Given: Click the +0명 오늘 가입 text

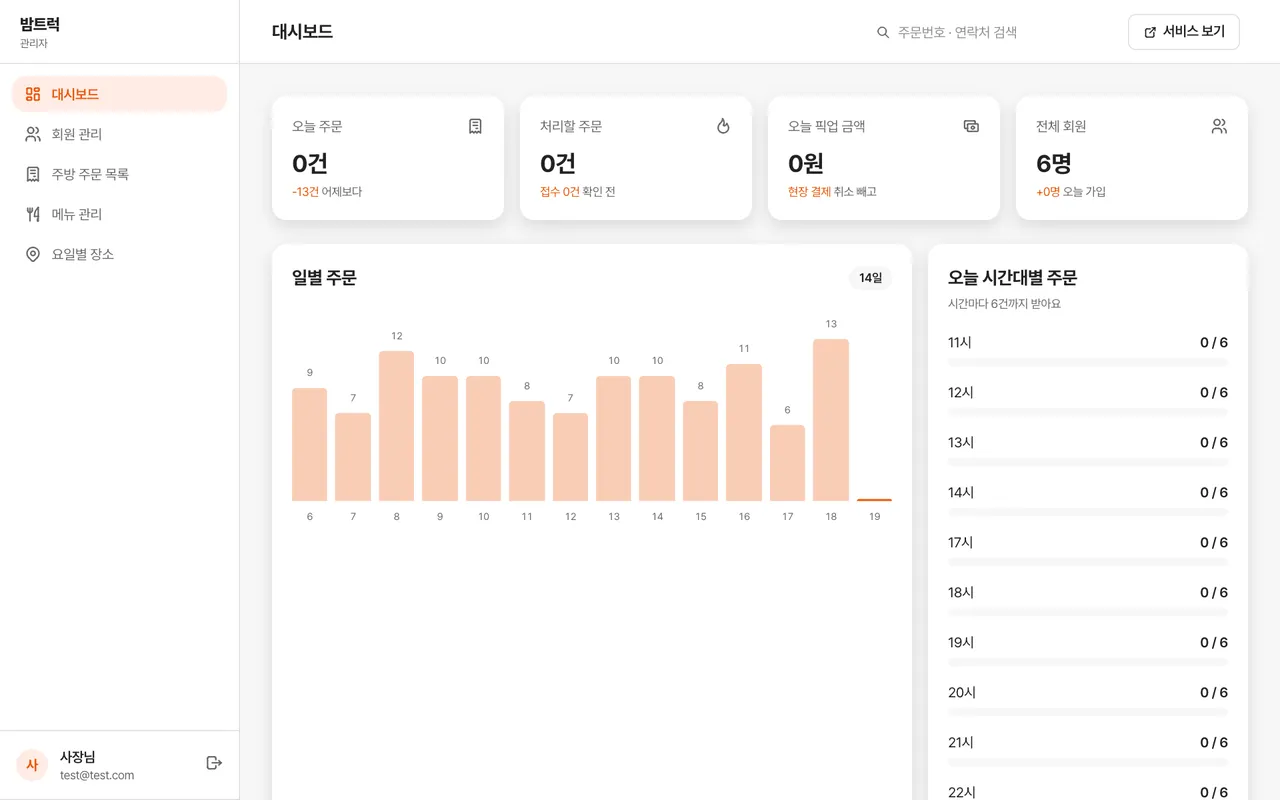Looking at the screenshot, I should pos(1071,192).
